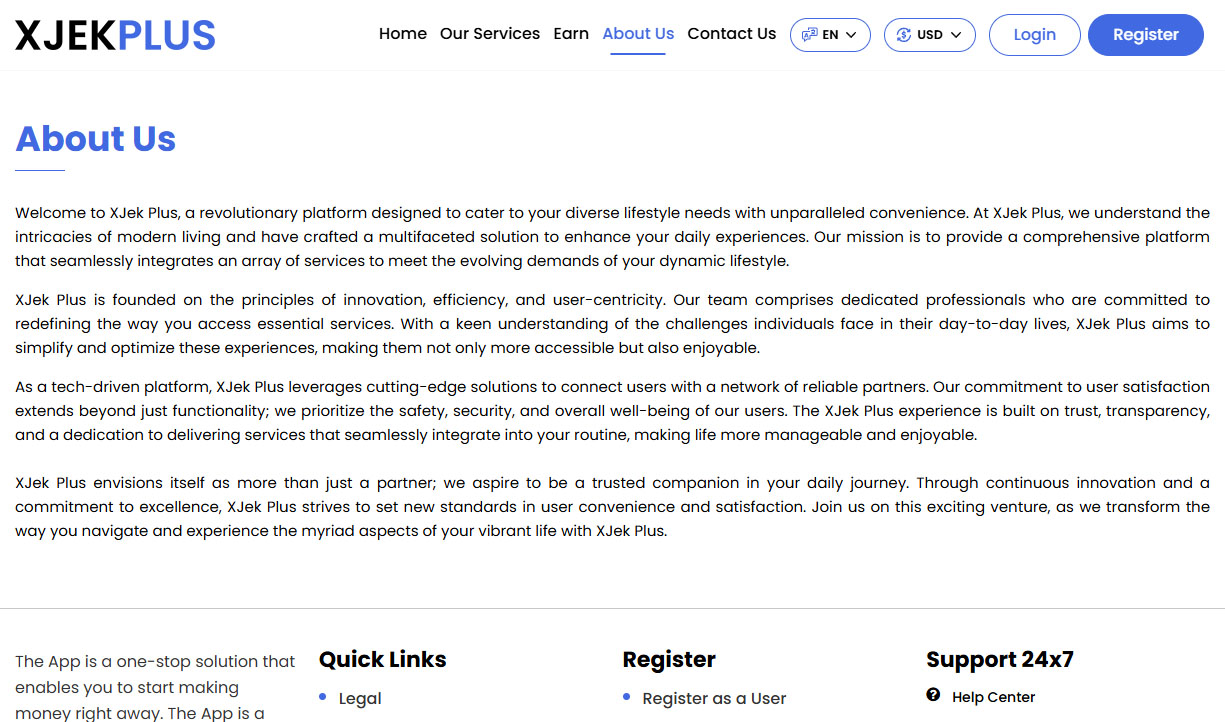Click the translation icon inside the EN selector
Viewport: 1225px width, 722px height.
tap(812, 34)
